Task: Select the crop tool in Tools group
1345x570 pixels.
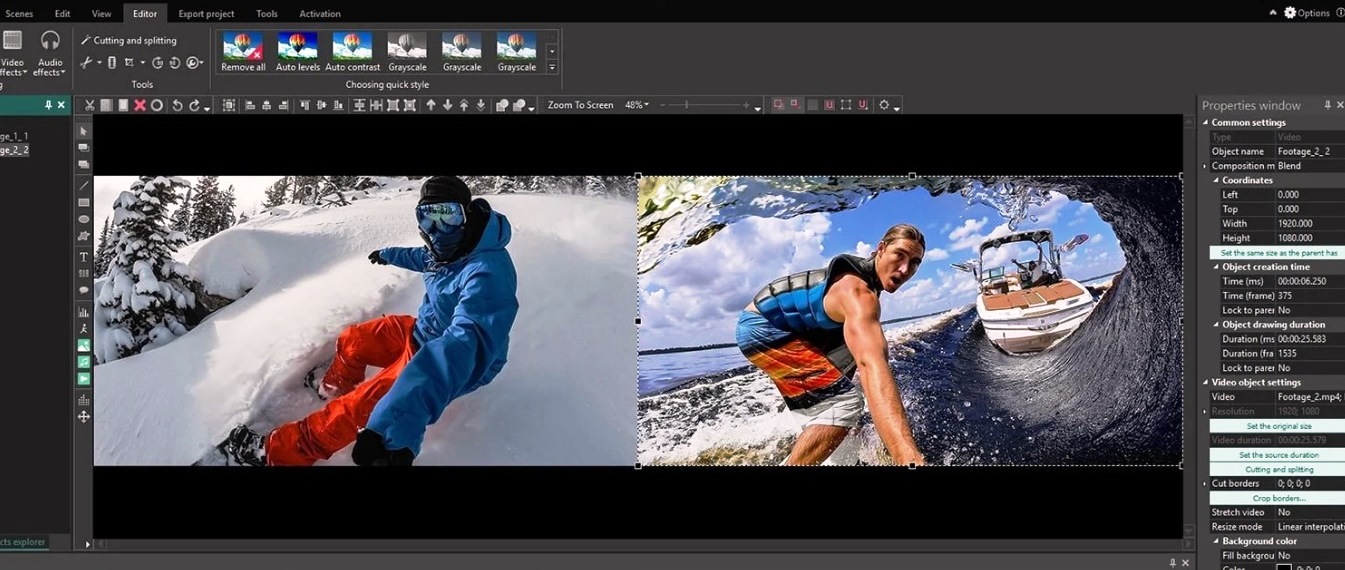Action: [x=129, y=62]
